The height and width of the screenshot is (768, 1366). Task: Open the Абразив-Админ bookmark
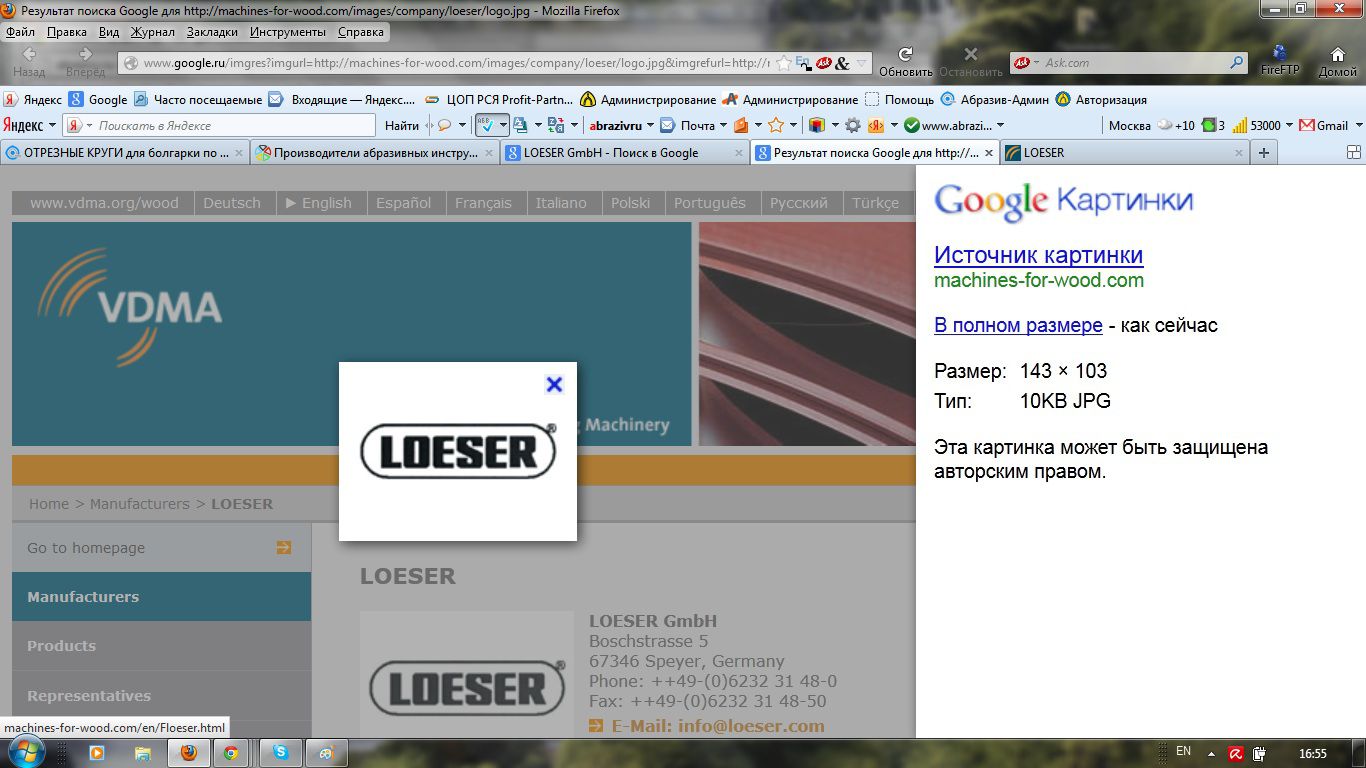point(995,100)
